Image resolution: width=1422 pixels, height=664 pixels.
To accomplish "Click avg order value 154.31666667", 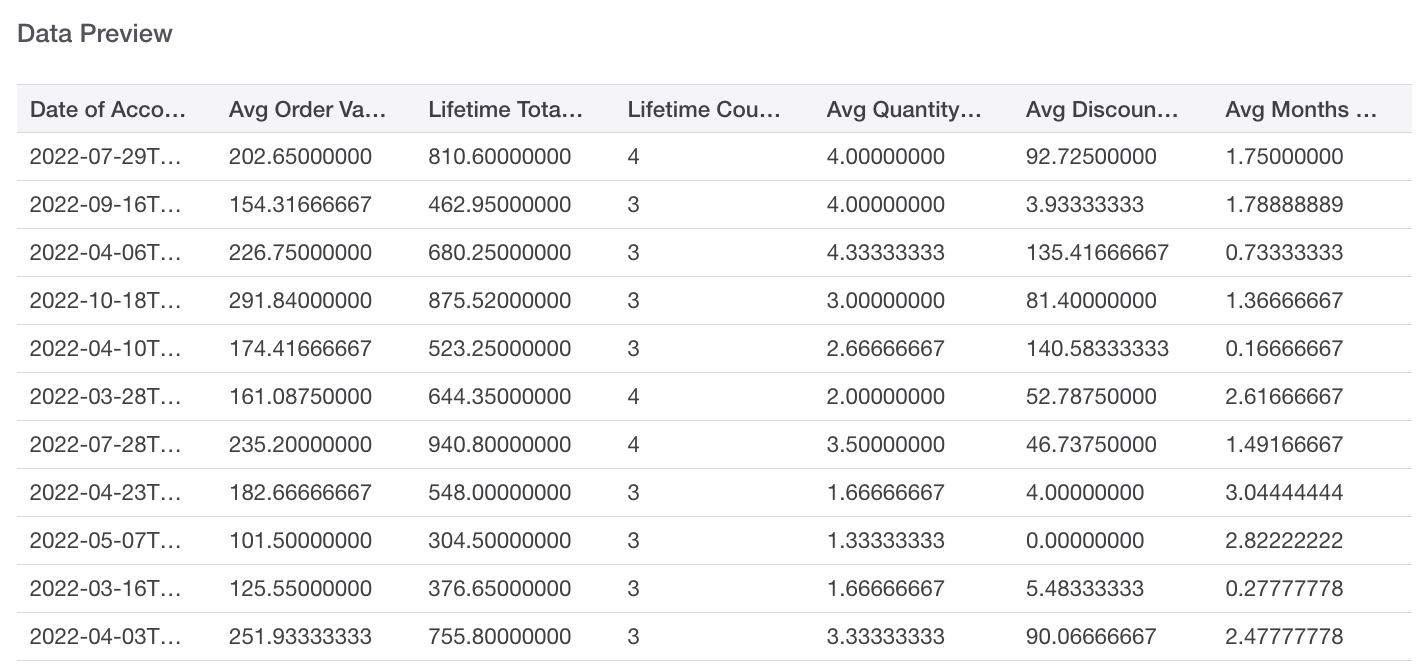I will [300, 205].
